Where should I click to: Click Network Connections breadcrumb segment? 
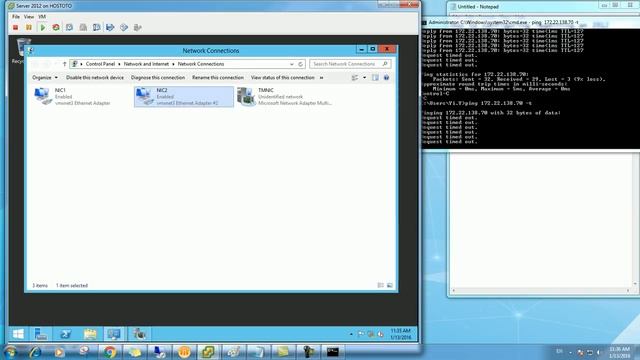click(201, 64)
